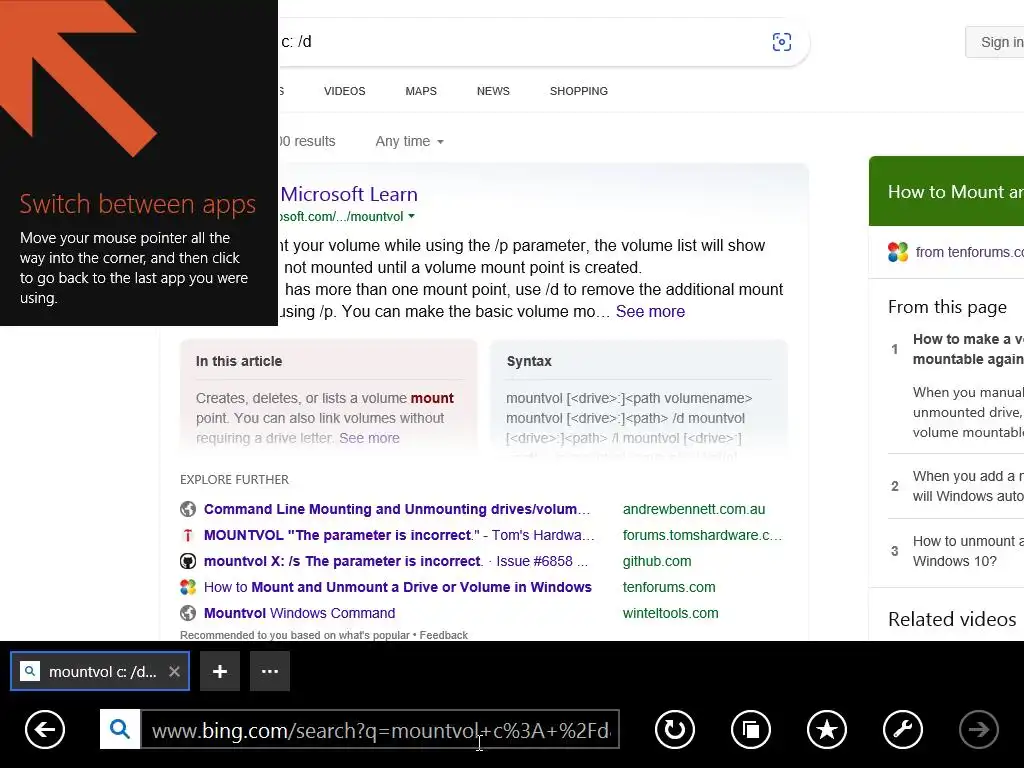This screenshot has width=1024, height=768.
Task: Click the tenforums.com domain link
Action: pos(669,587)
